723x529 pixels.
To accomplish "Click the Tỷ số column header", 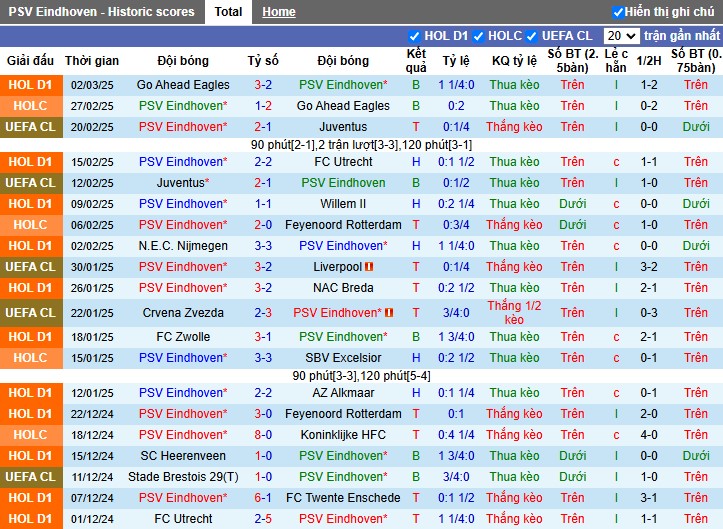I will click(263, 60).
